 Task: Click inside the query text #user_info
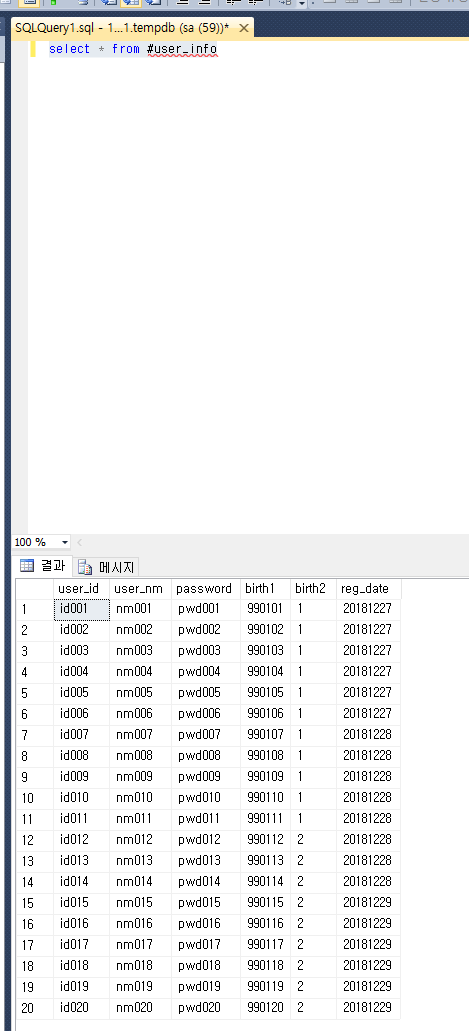[x=182, y=49]
